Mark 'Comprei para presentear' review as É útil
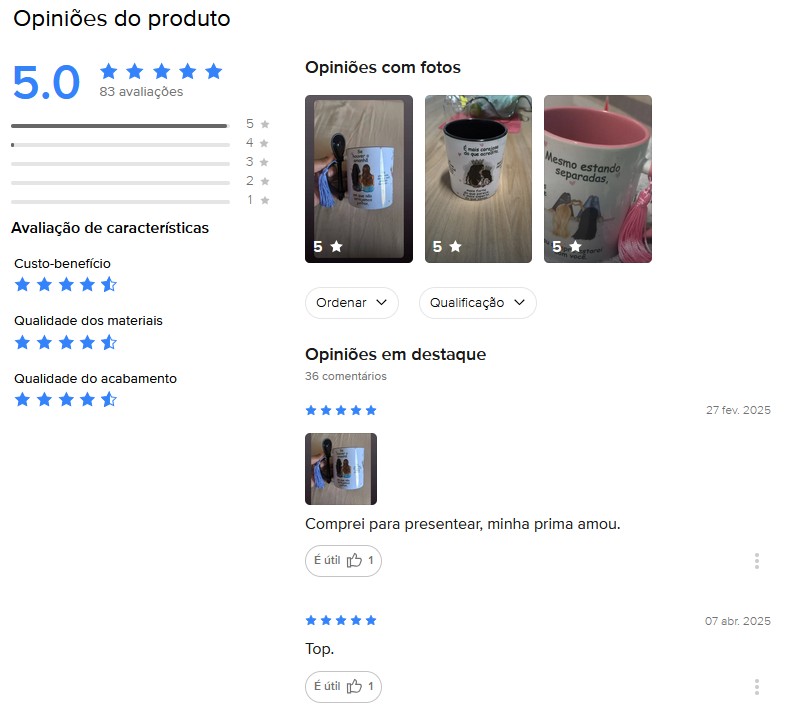788x716 pixels. (343, 561)
